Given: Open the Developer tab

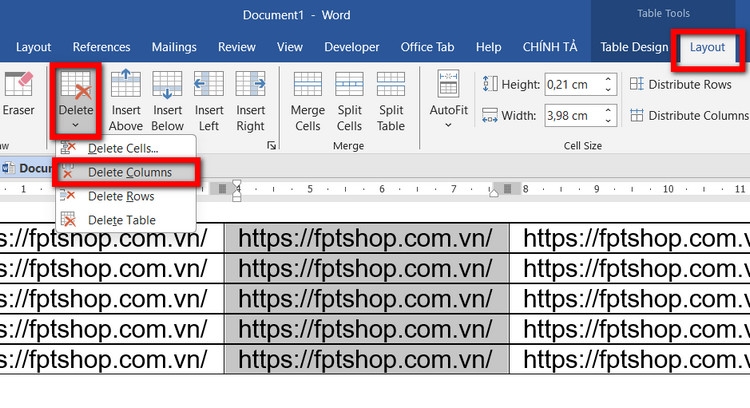Looking at the screenshot, I should (x=352, y=47).
